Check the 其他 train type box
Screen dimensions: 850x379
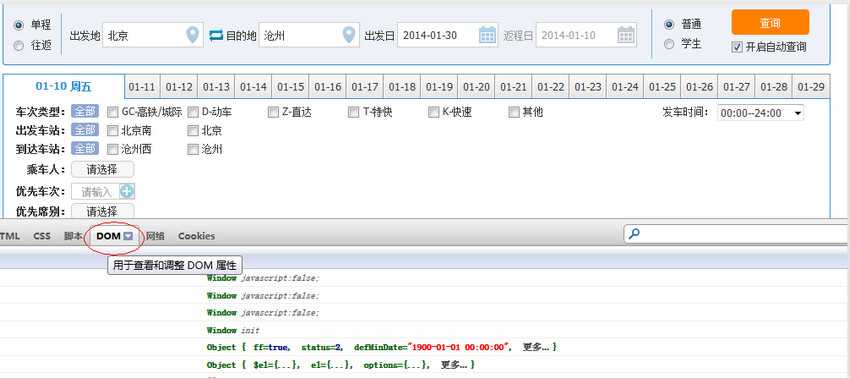click(514, 112)
